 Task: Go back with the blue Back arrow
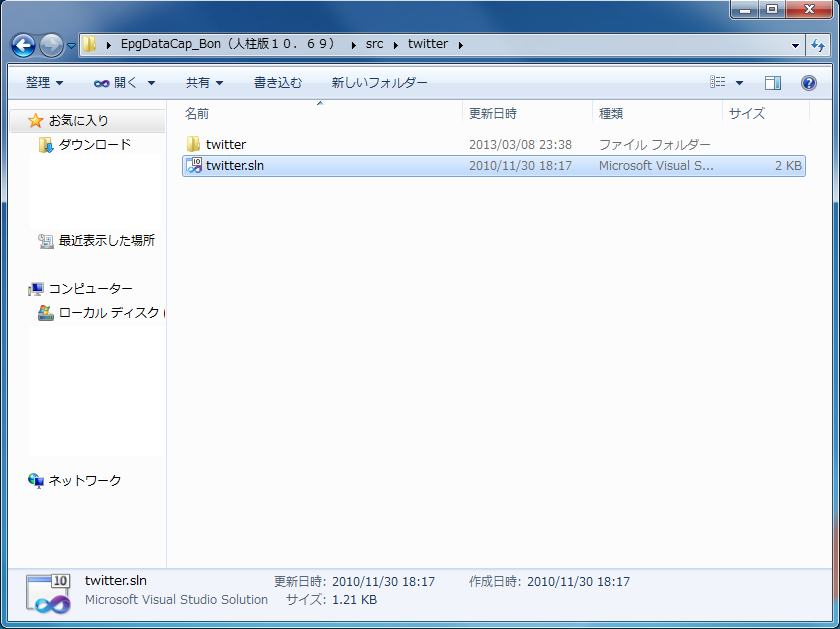click(x=23, y=46)
